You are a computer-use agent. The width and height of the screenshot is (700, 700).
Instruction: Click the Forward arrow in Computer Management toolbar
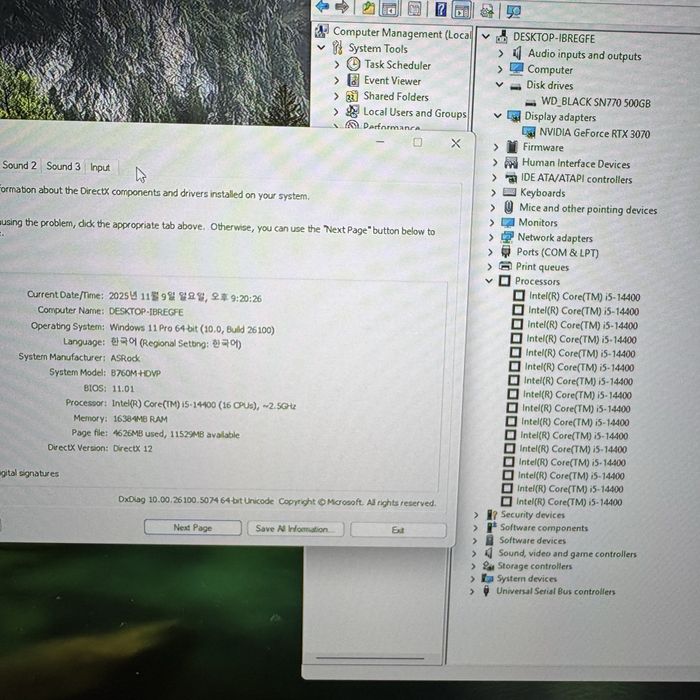pyautogui.click(x=342, y=7)
